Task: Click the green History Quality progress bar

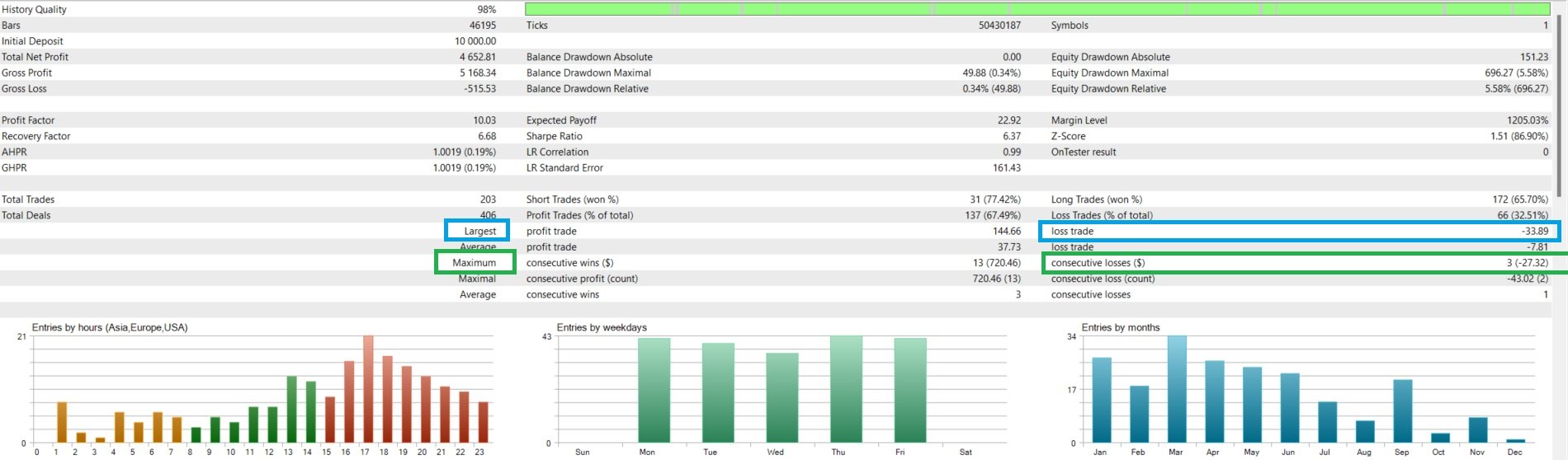Action: 1037,9
